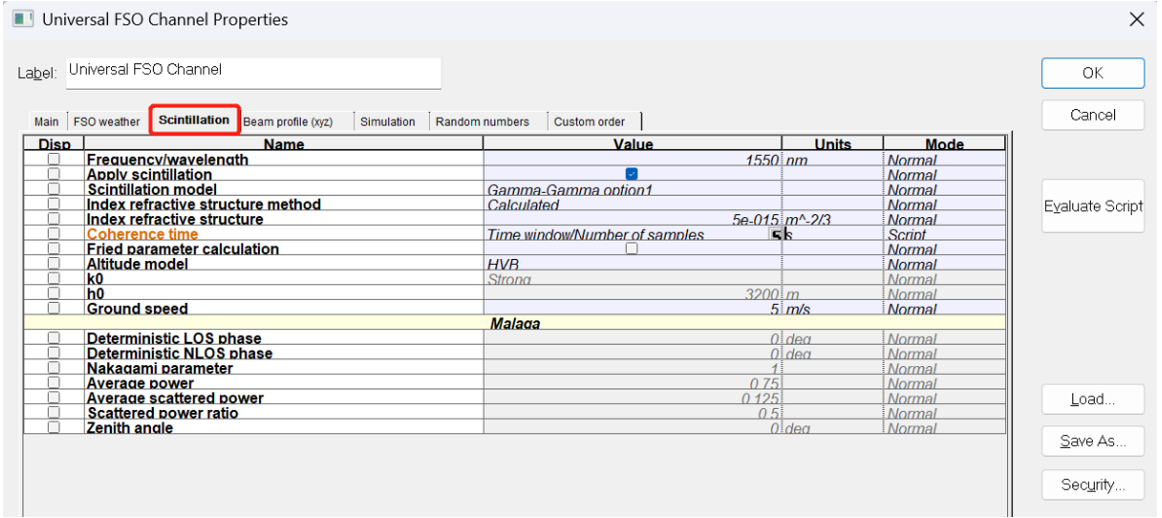Screen dimensions: 1162x518
Task: Click the Save As... button
Action: pos(1092,441)
